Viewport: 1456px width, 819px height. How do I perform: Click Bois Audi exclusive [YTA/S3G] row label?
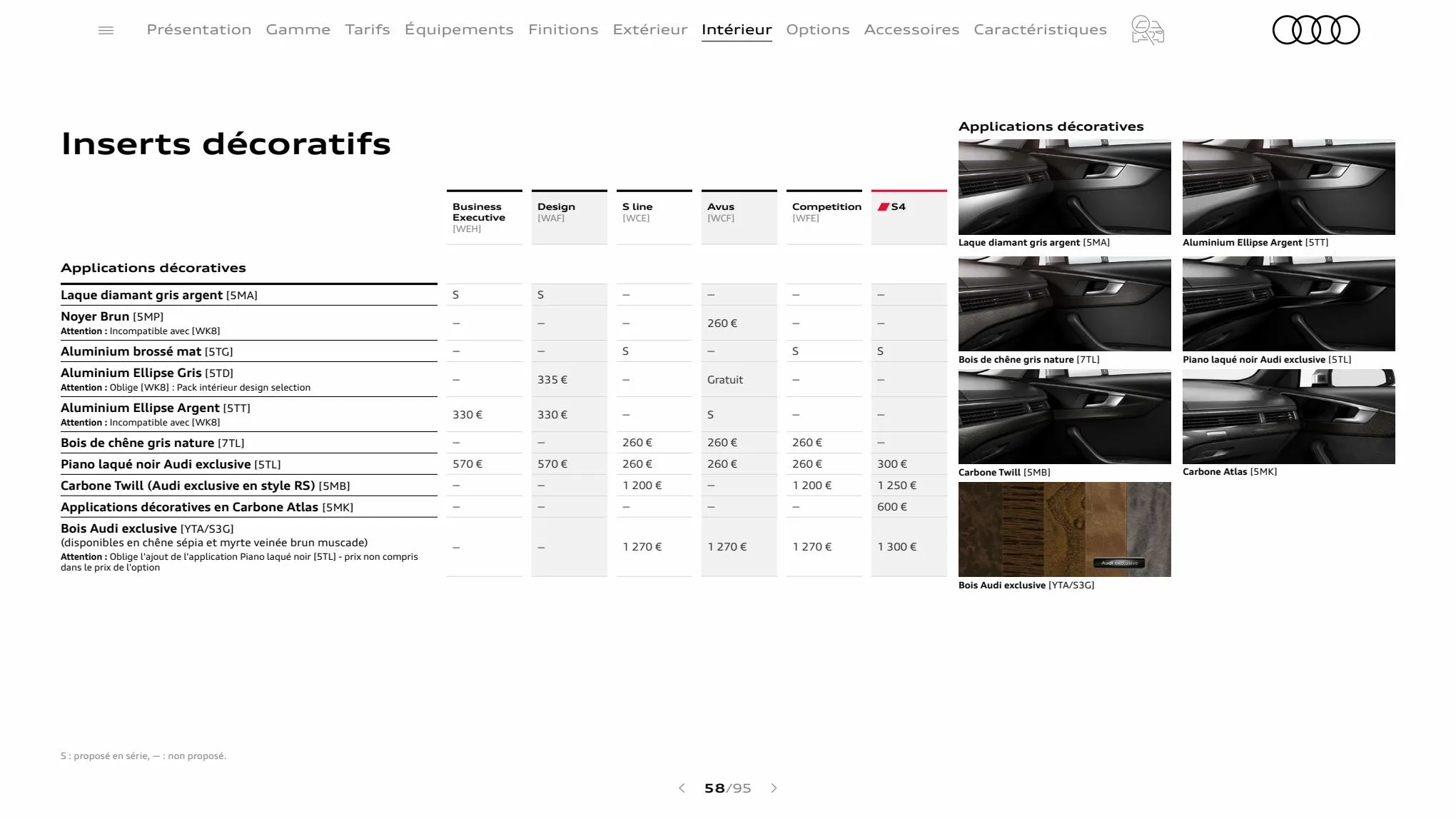[147, 528]
